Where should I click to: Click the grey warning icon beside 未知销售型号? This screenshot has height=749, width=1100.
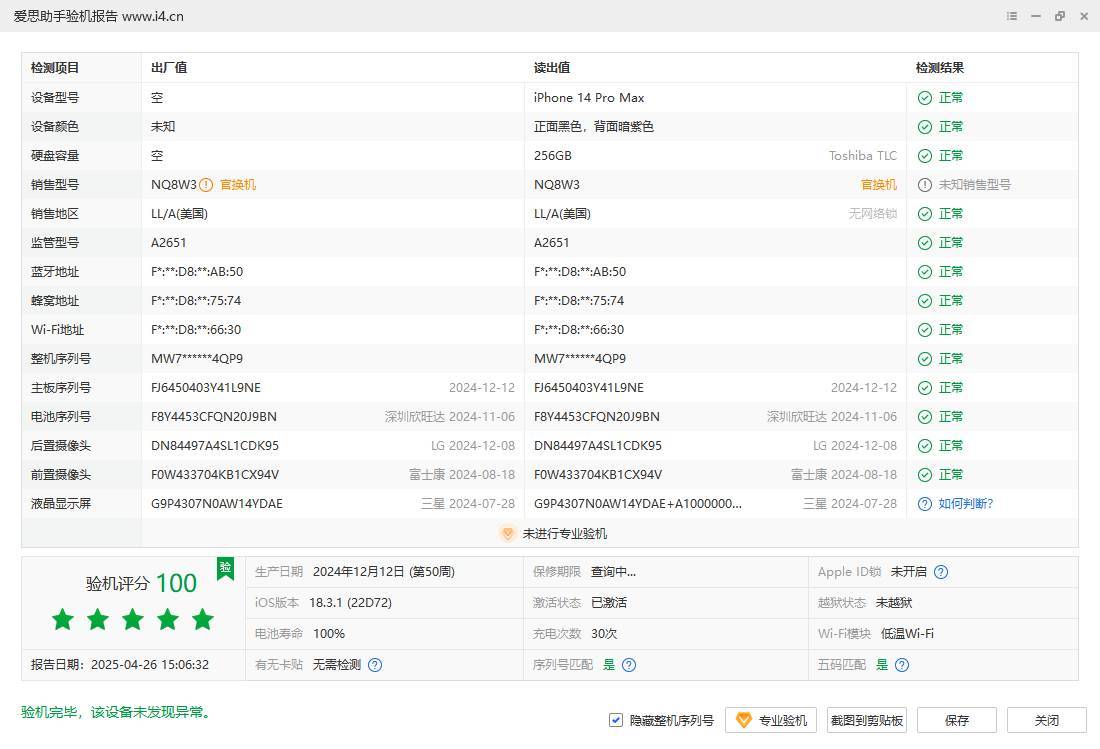tap(925, 185)
